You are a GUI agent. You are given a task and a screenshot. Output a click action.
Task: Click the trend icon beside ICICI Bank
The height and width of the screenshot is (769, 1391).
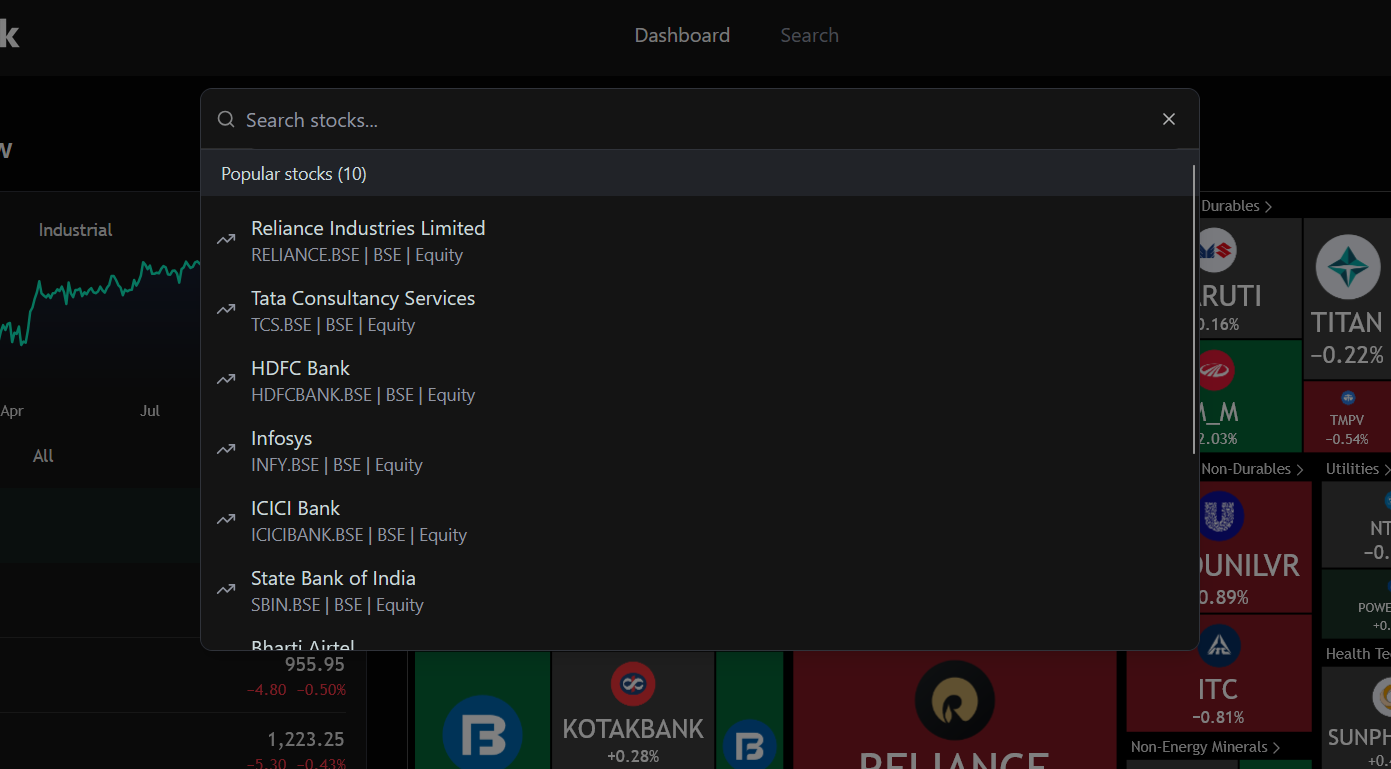pos(227,519)
